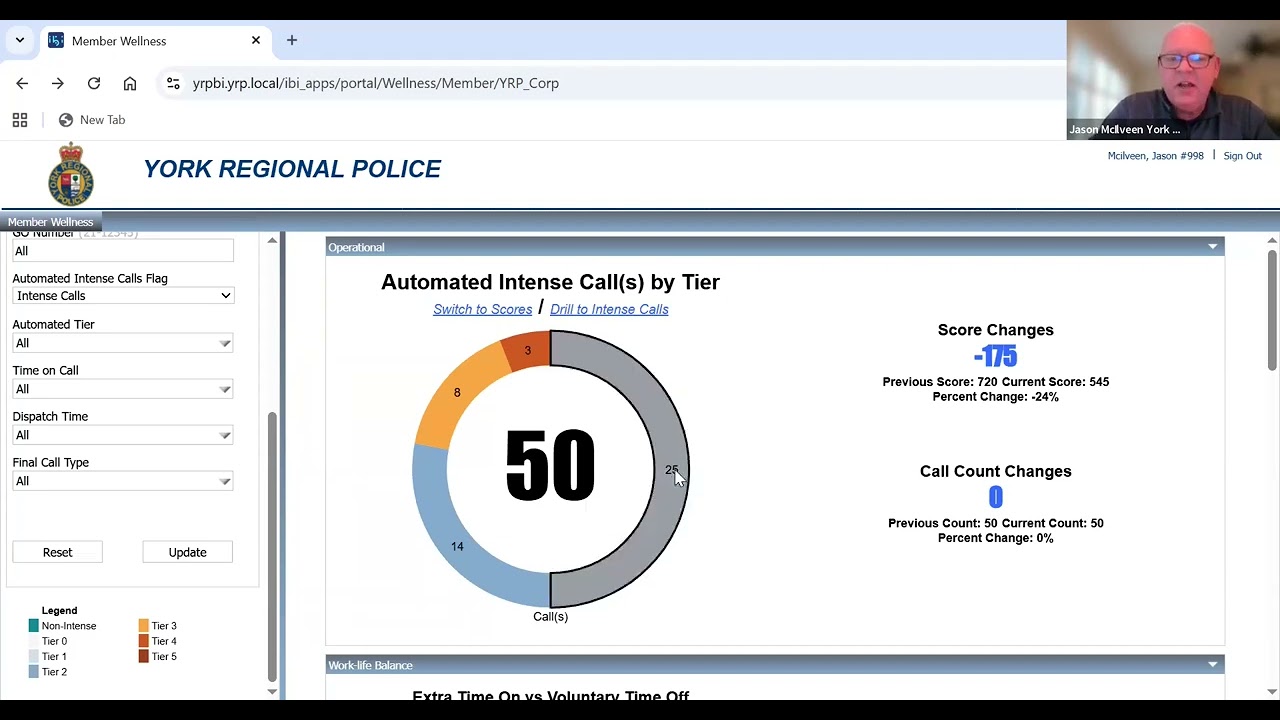1280x720 pixels.
Task: Close the Member Wellness browser tab
Action: pos(256,40)
